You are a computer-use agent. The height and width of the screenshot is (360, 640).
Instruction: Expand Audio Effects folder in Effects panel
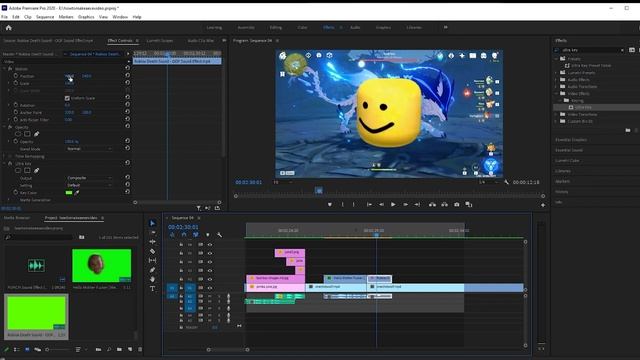pyautogui.click(x=556, y=80)
